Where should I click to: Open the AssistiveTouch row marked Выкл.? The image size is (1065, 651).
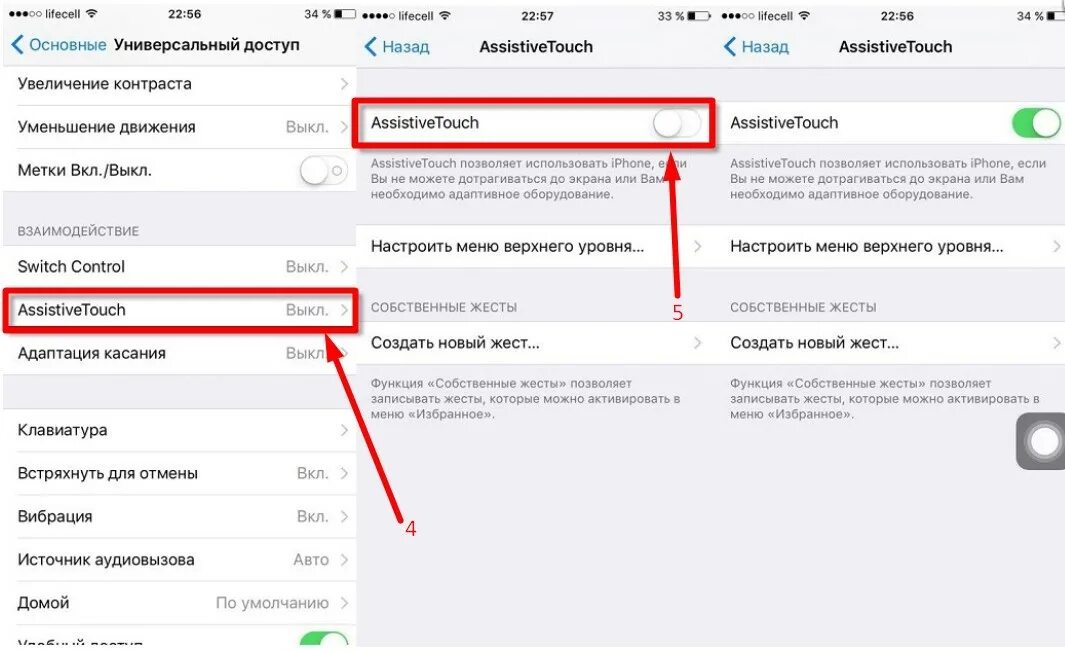point(180,310)
